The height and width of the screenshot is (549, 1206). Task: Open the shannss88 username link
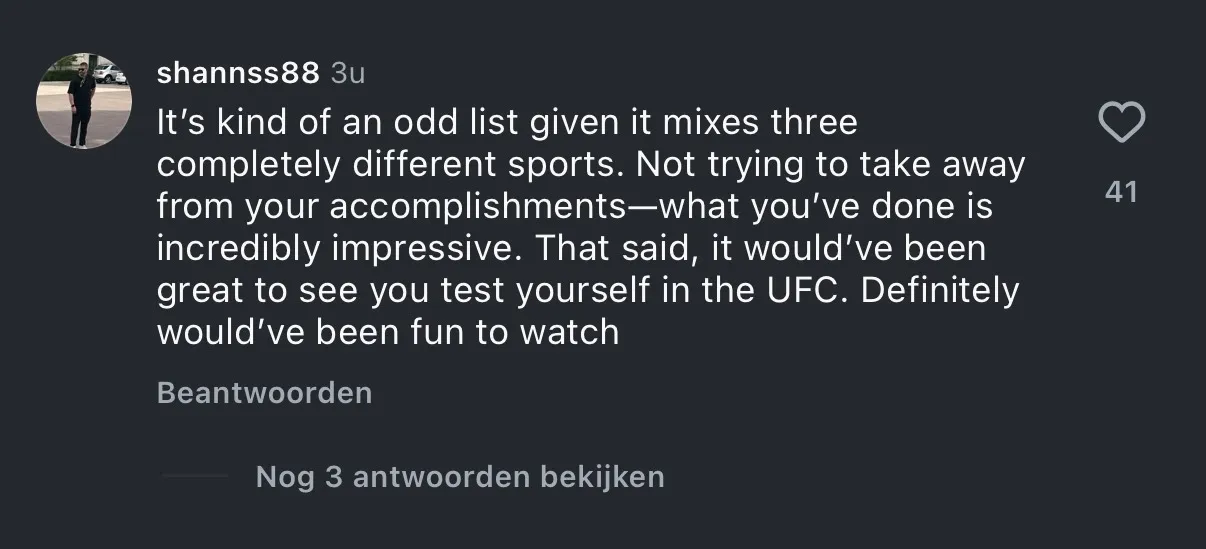tap(238, 73)
